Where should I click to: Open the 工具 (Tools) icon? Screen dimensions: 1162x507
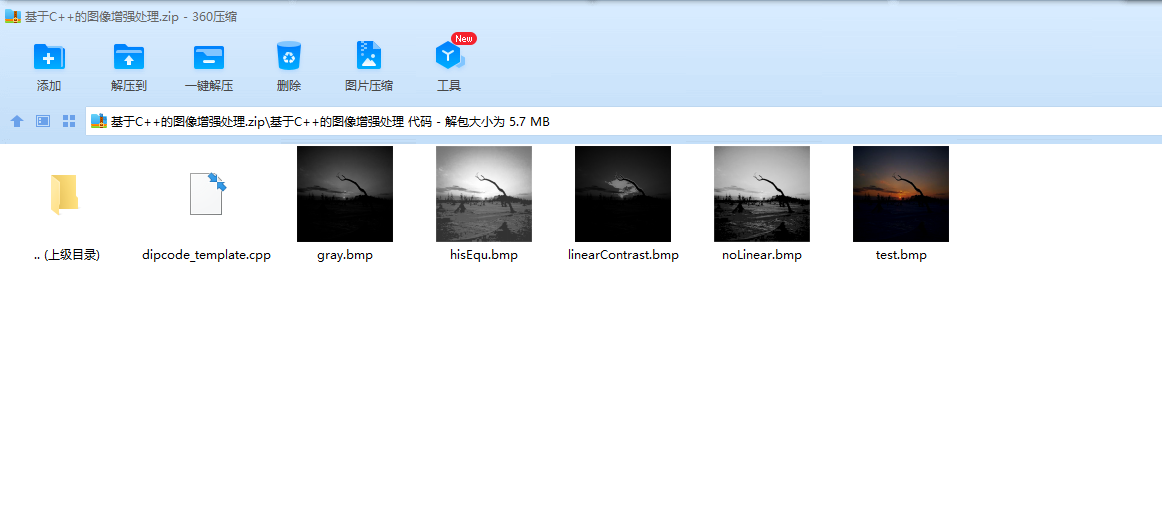(x=448, y=56)
